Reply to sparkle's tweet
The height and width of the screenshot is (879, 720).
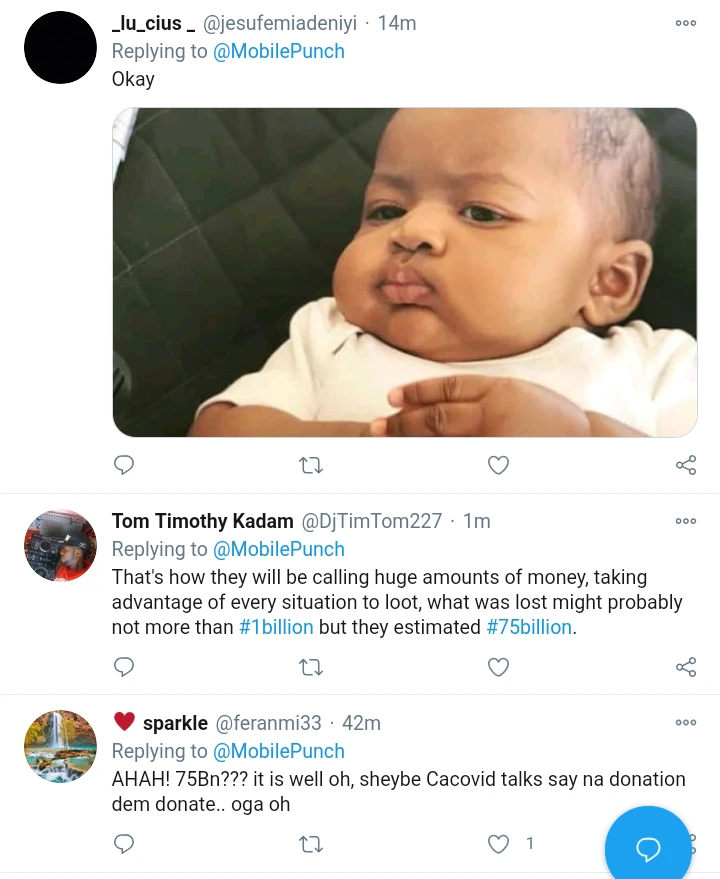[x=124, y=845]
